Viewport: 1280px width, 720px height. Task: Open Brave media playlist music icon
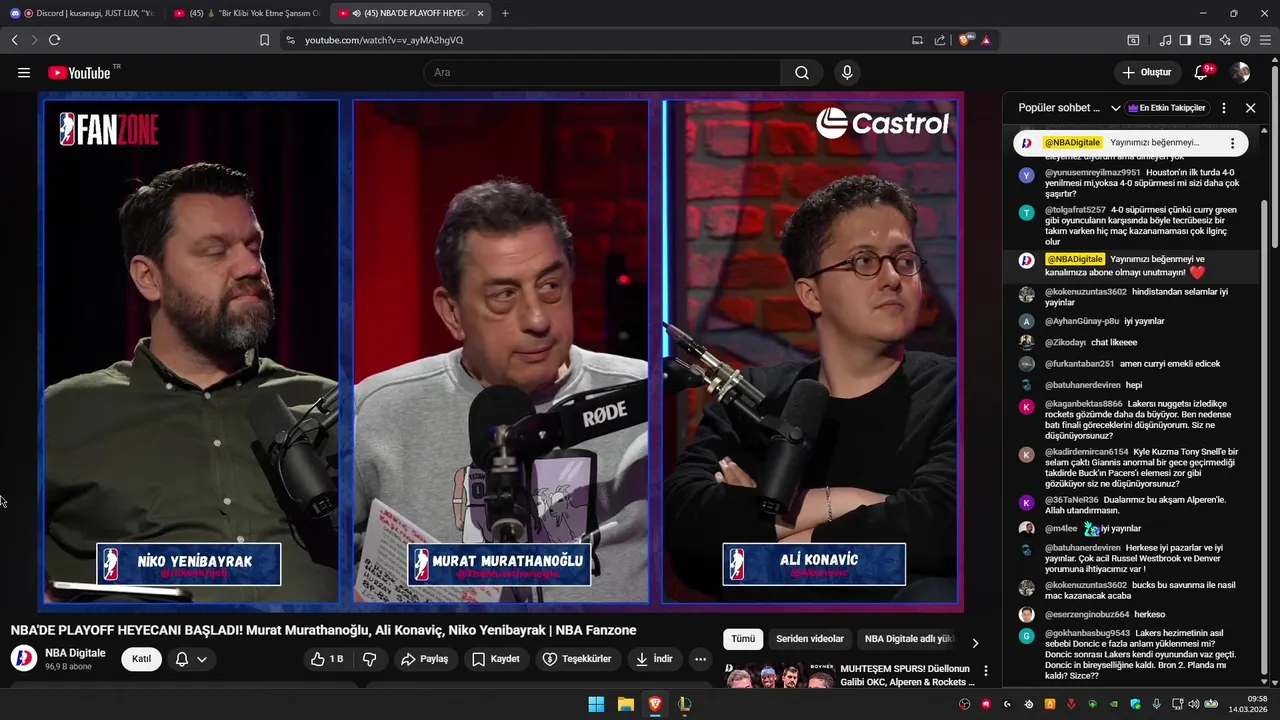(1165, 40)
